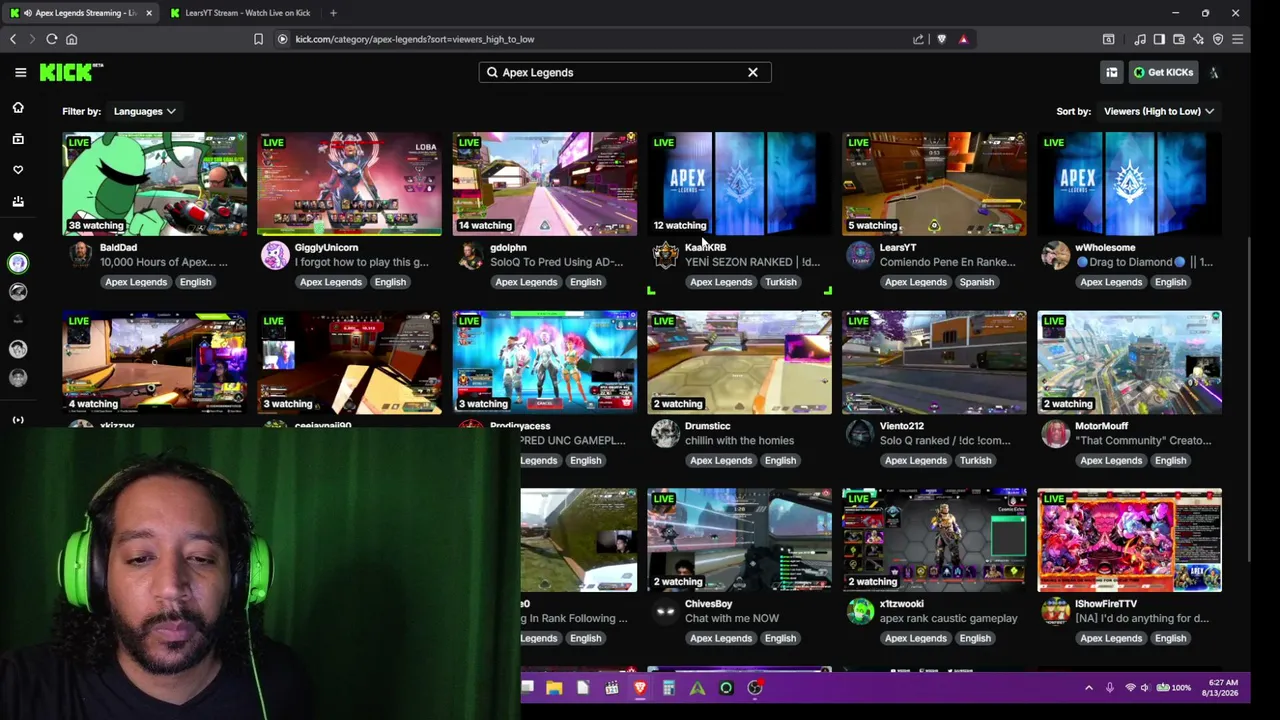Screen dimensions: 1280x720
Task: Open Home in the Kick sidebar
Action: point(18,107)
